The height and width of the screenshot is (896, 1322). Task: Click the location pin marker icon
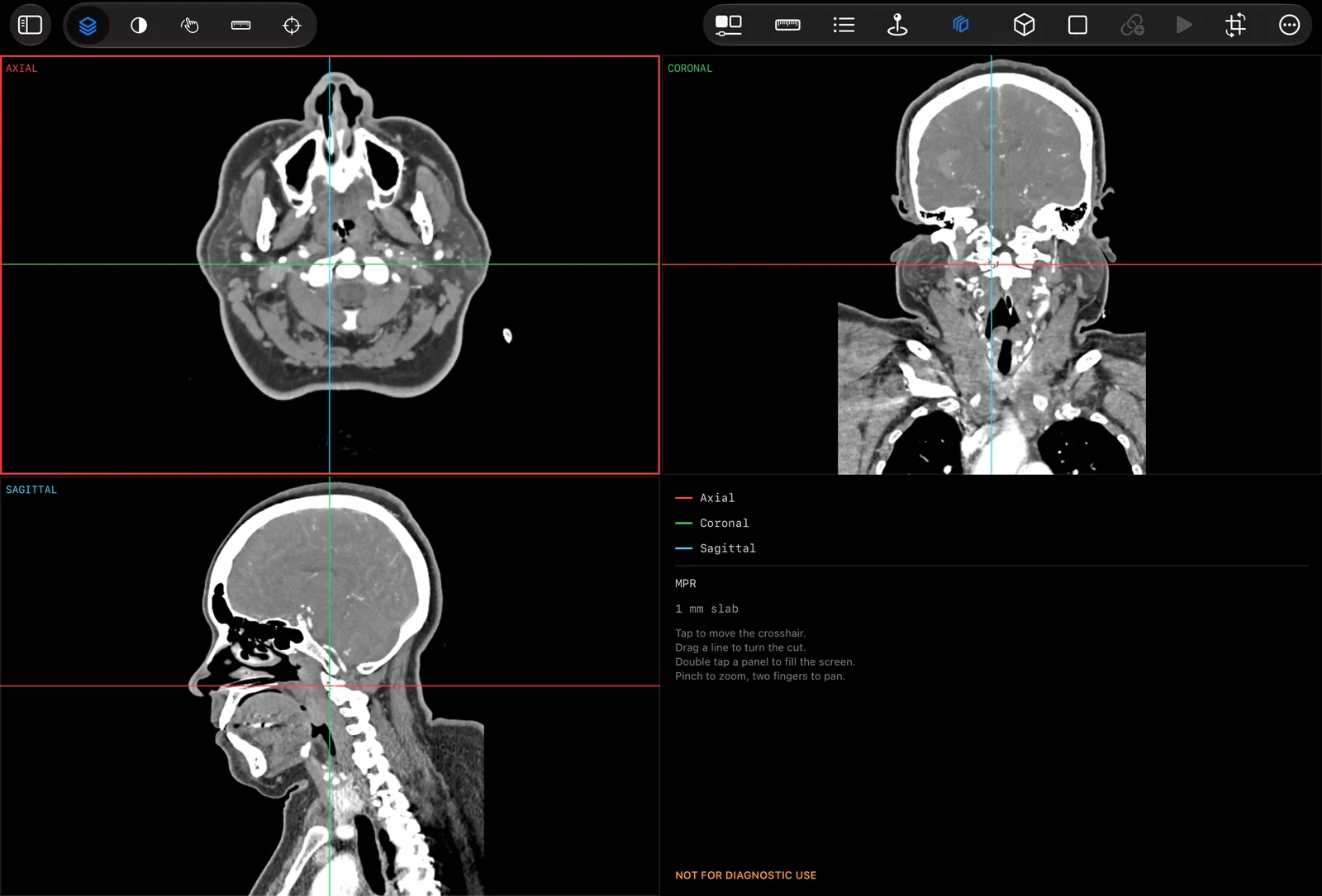pyautogui.click(x=897, y=26)
